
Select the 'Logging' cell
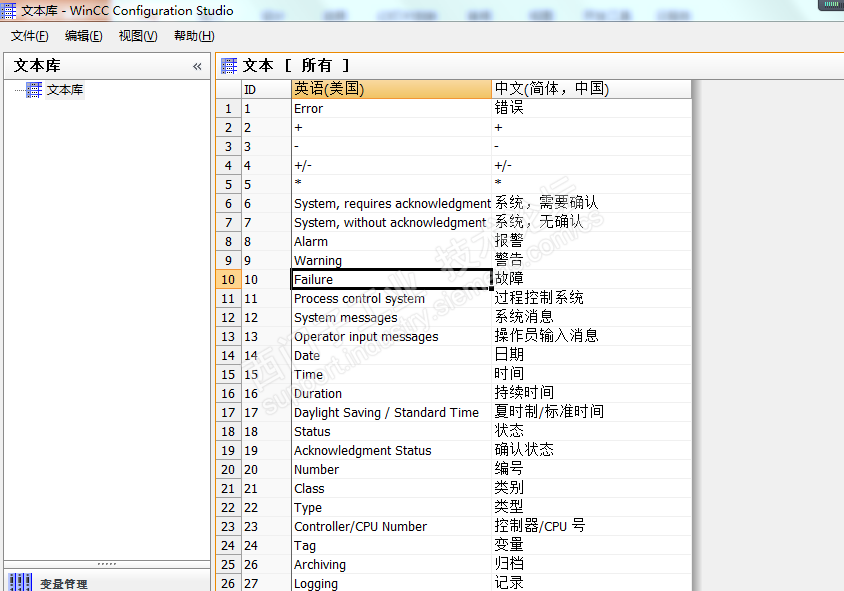pos(391,583)
